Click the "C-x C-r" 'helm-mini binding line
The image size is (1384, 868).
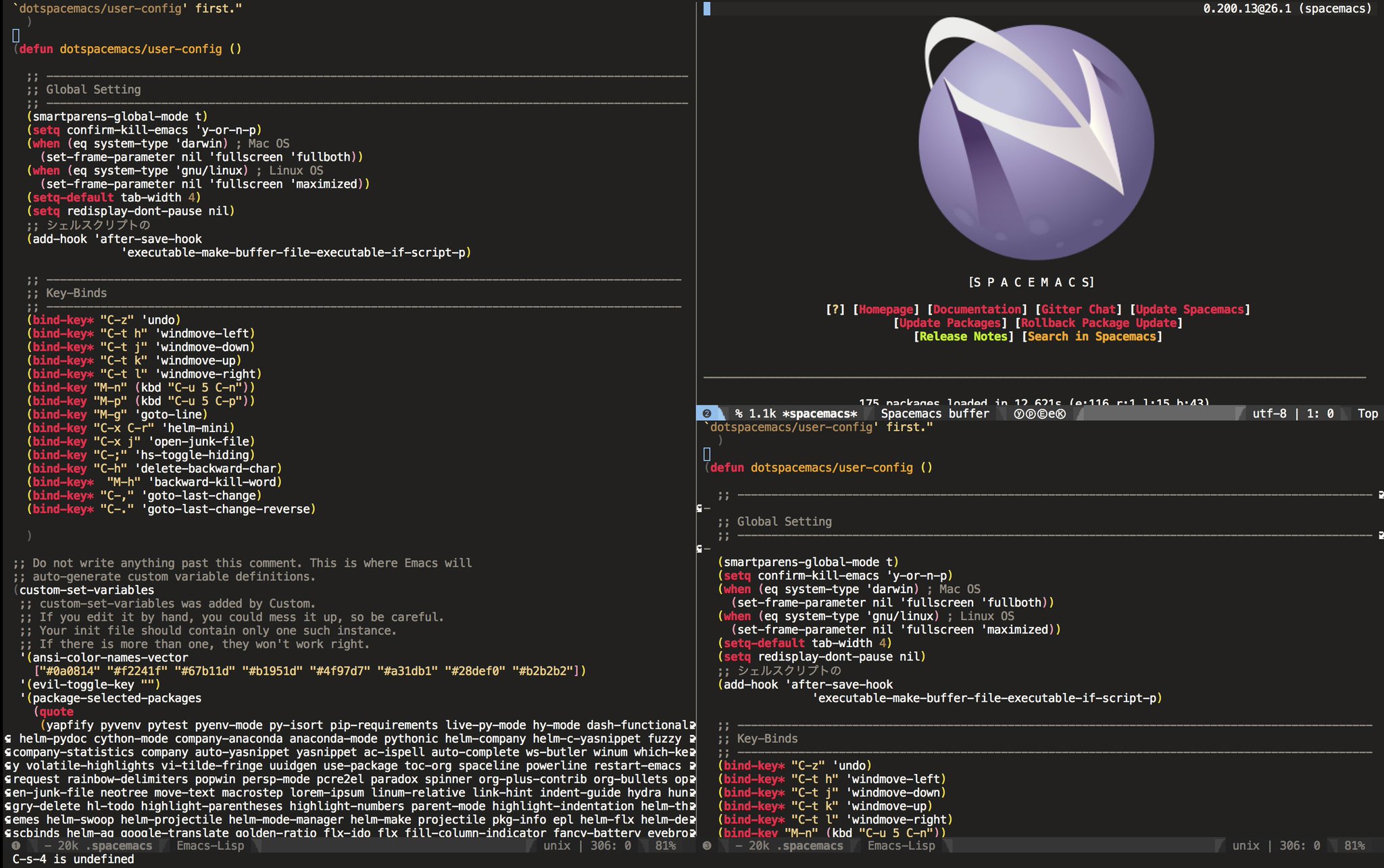pos(130,428)
